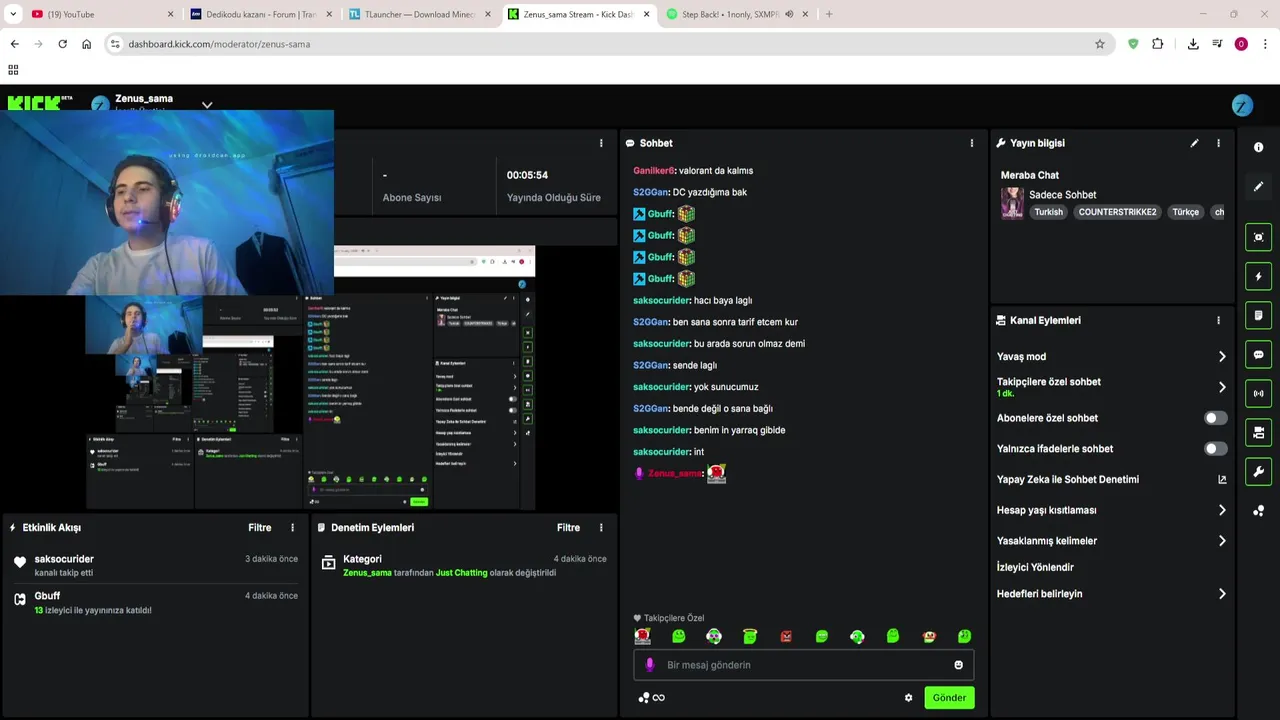The height and width of the screenshot is (720, 1280).
Task: Open user avatar in top right
Action: click(x=1242, y=106)
